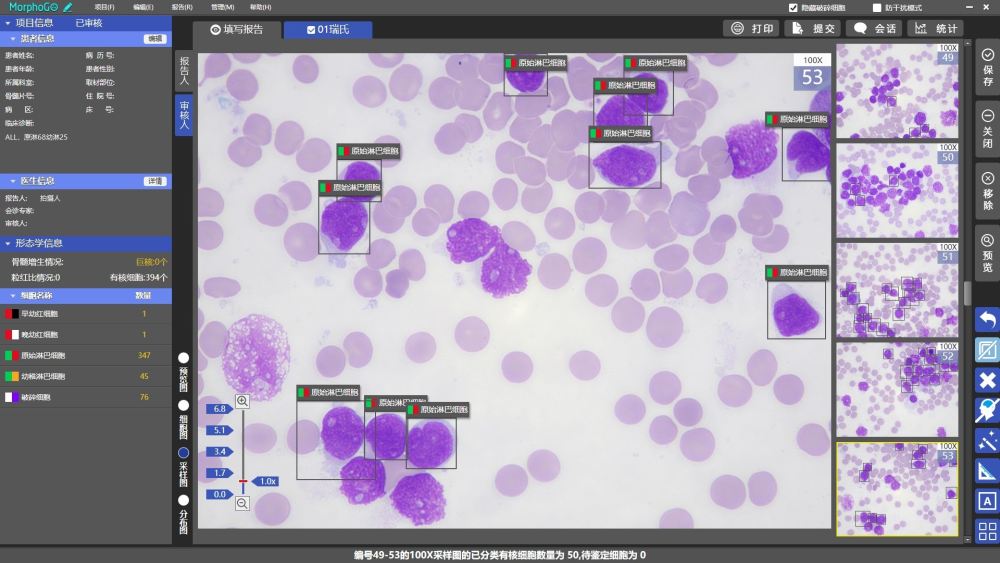Click the speech bubble icon on 会话
This screenshot has width=1000, height=563.
point(860,28)
